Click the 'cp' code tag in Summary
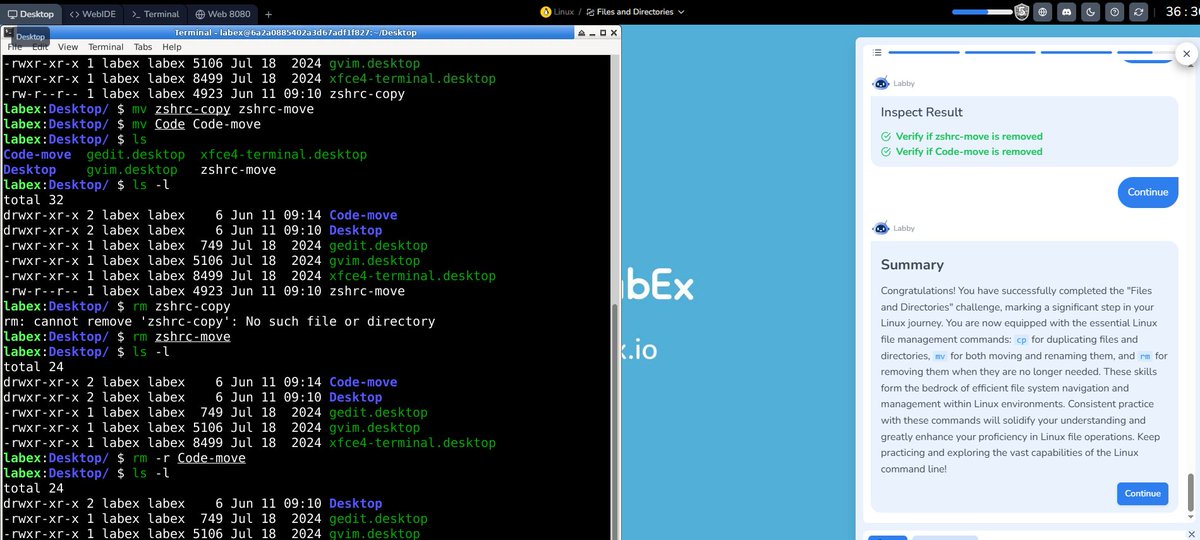 (x=1021, y=340)
